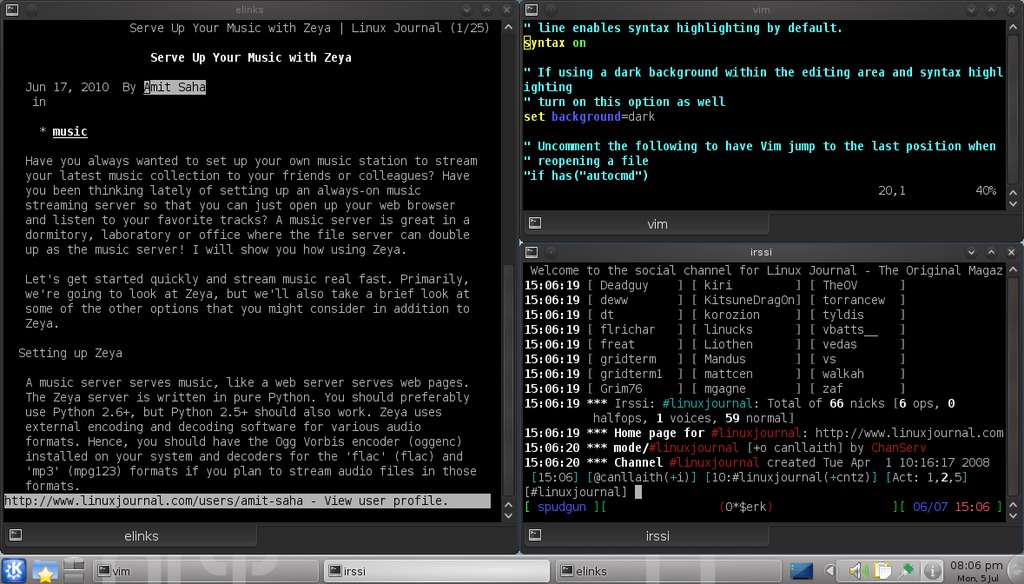Select the elinks Konsole tab
The image size is (1024, 584).
click(x=140, y=536)
